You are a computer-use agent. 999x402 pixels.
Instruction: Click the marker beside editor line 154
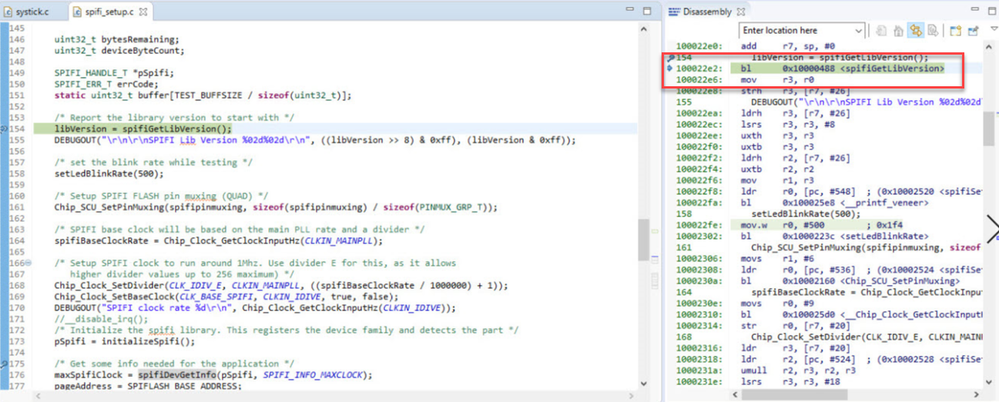click(x=3, y=129)
